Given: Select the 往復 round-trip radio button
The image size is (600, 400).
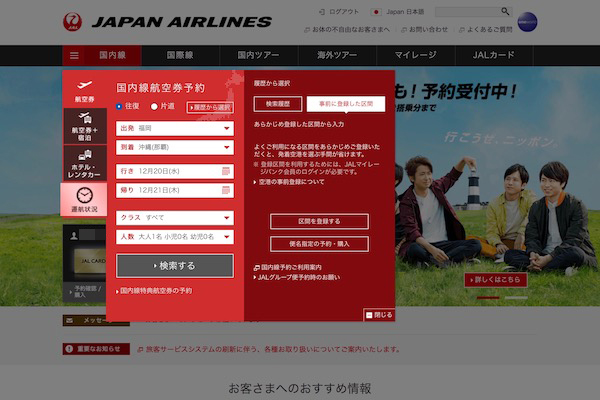Looking at the screenshot, I should (x=119, y=106).
